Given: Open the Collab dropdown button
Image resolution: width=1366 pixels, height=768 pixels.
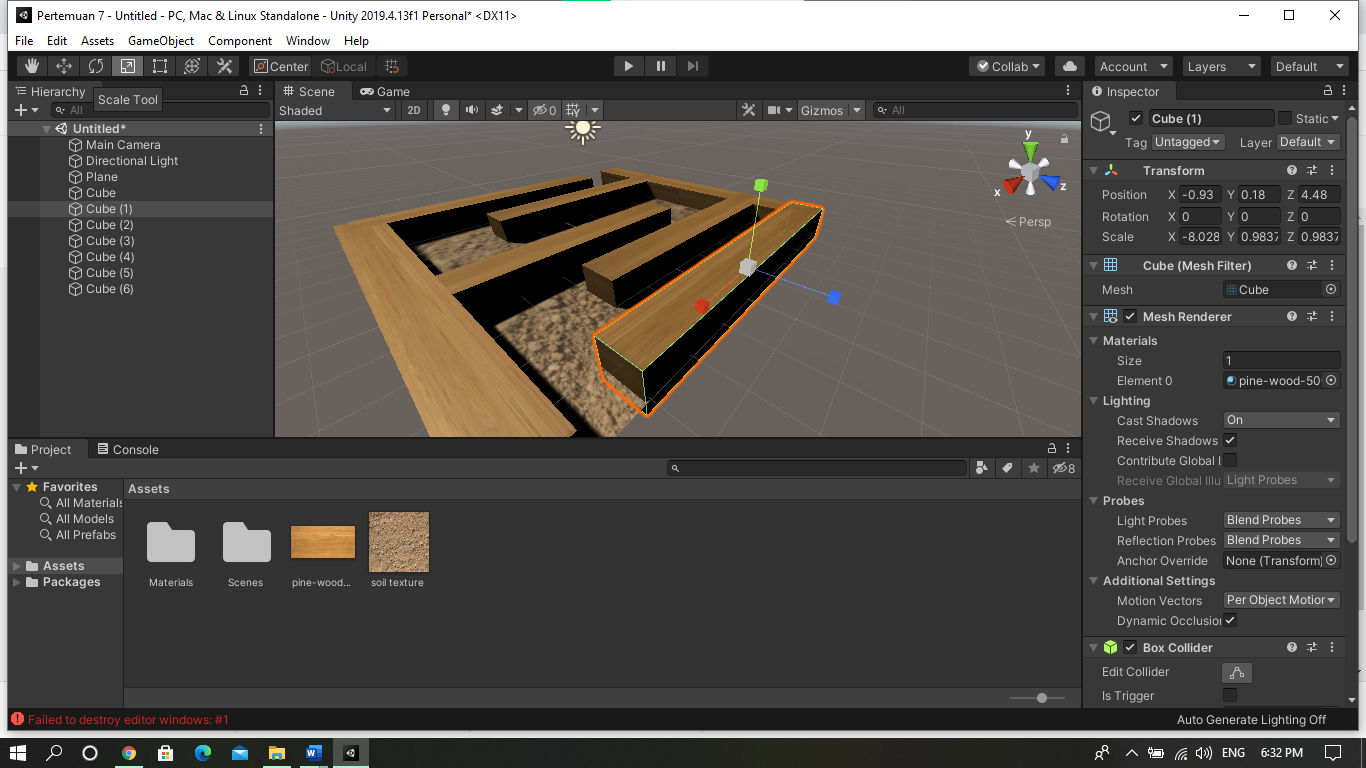Looking at the screenshot, I should 1006,66.
